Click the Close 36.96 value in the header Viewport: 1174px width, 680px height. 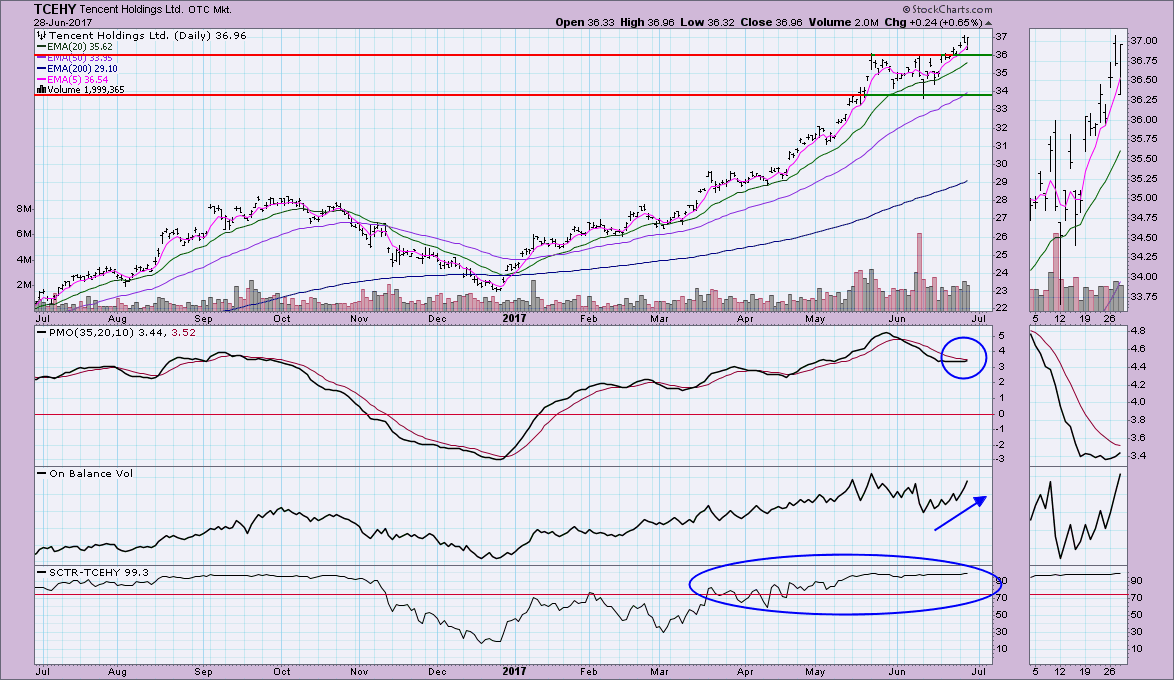[x=772, y=22]
